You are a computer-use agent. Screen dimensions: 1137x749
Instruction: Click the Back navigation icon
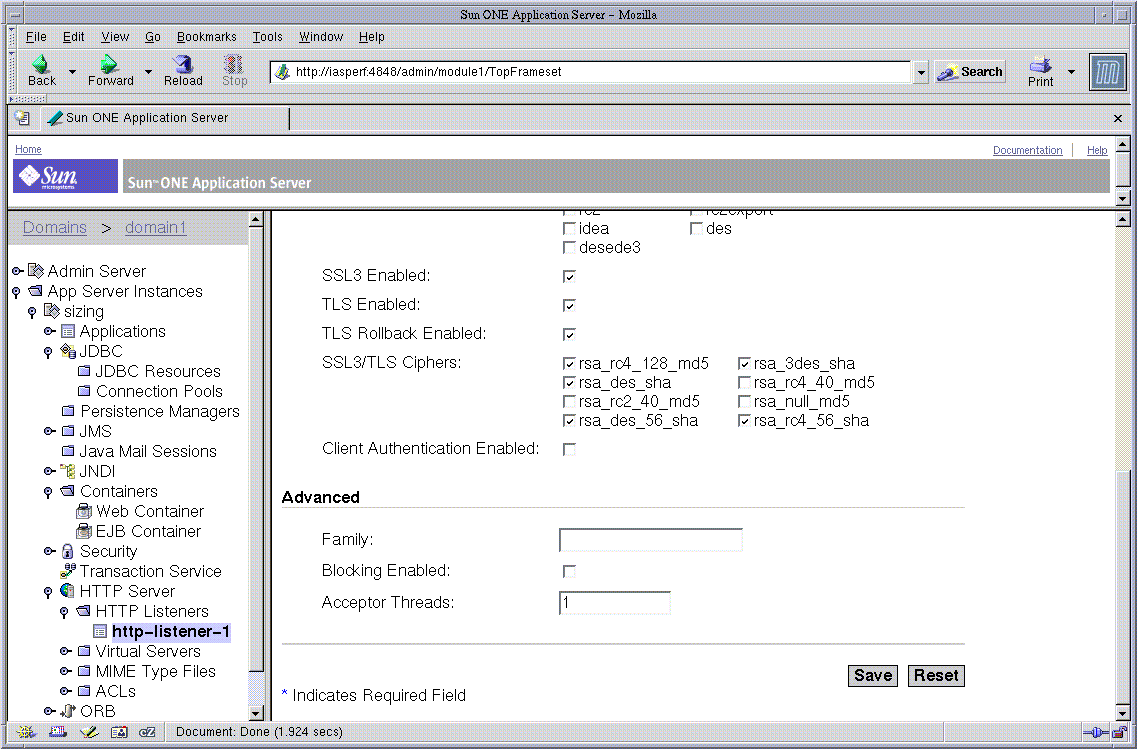point(41,64)
